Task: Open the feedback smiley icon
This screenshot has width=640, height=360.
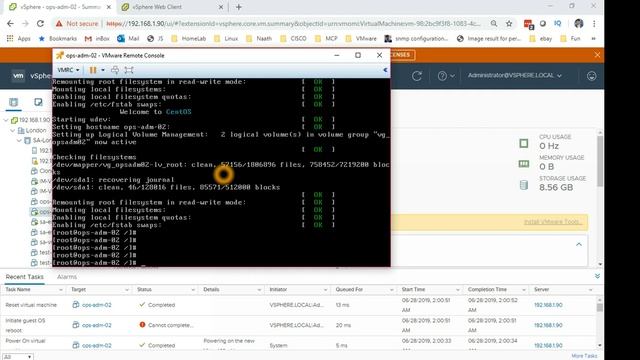Action: pos(591,76)
